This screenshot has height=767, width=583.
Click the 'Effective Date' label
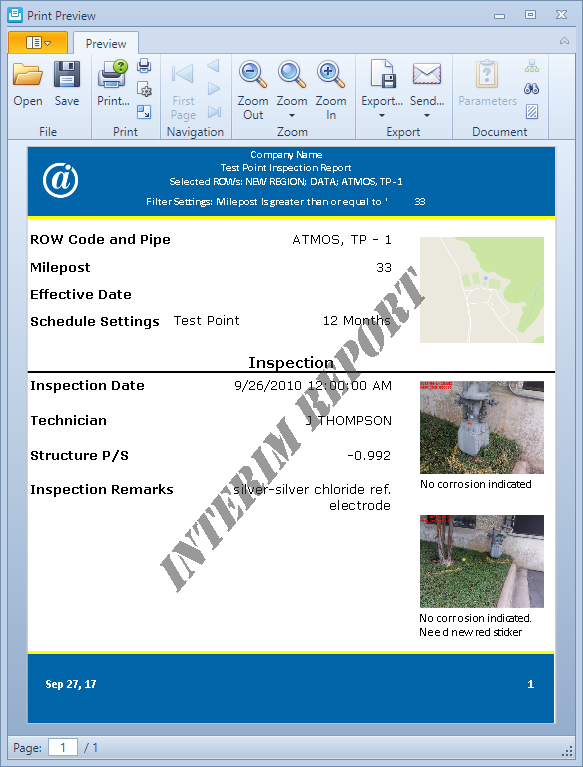pos(81,294)
